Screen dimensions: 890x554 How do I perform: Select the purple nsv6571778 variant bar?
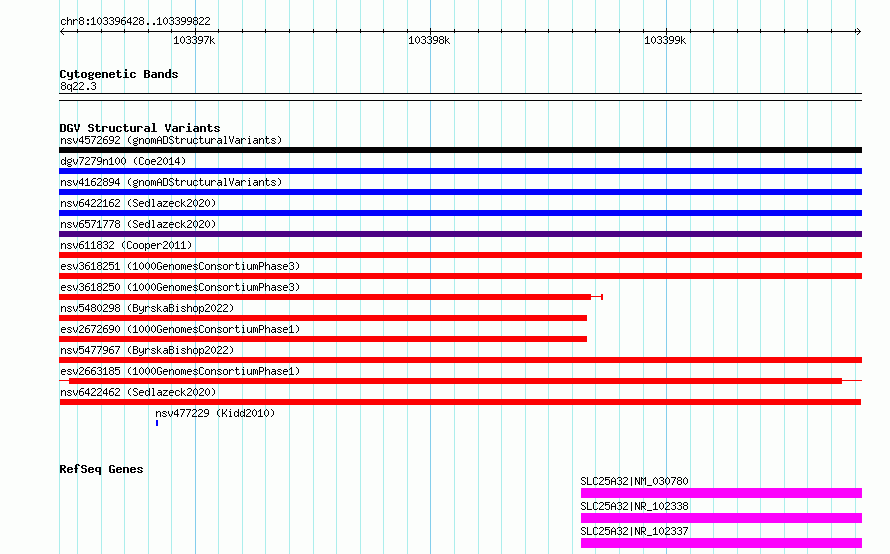460,234
